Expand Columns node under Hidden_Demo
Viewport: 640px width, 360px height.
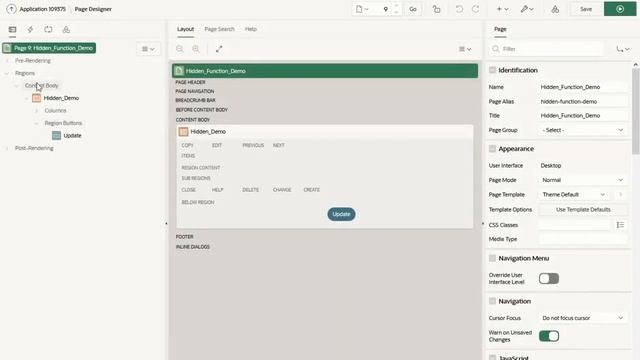[x=36, y=111]
